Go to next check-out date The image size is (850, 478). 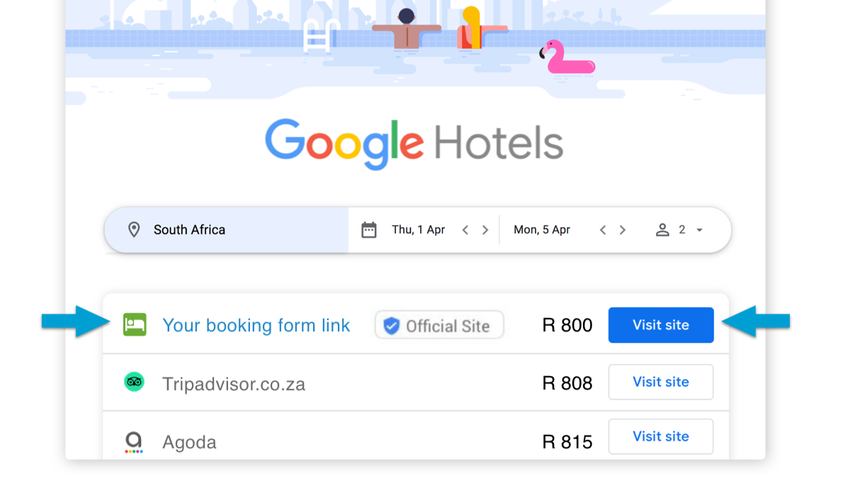pyautogui.click(x=622, y=230)
